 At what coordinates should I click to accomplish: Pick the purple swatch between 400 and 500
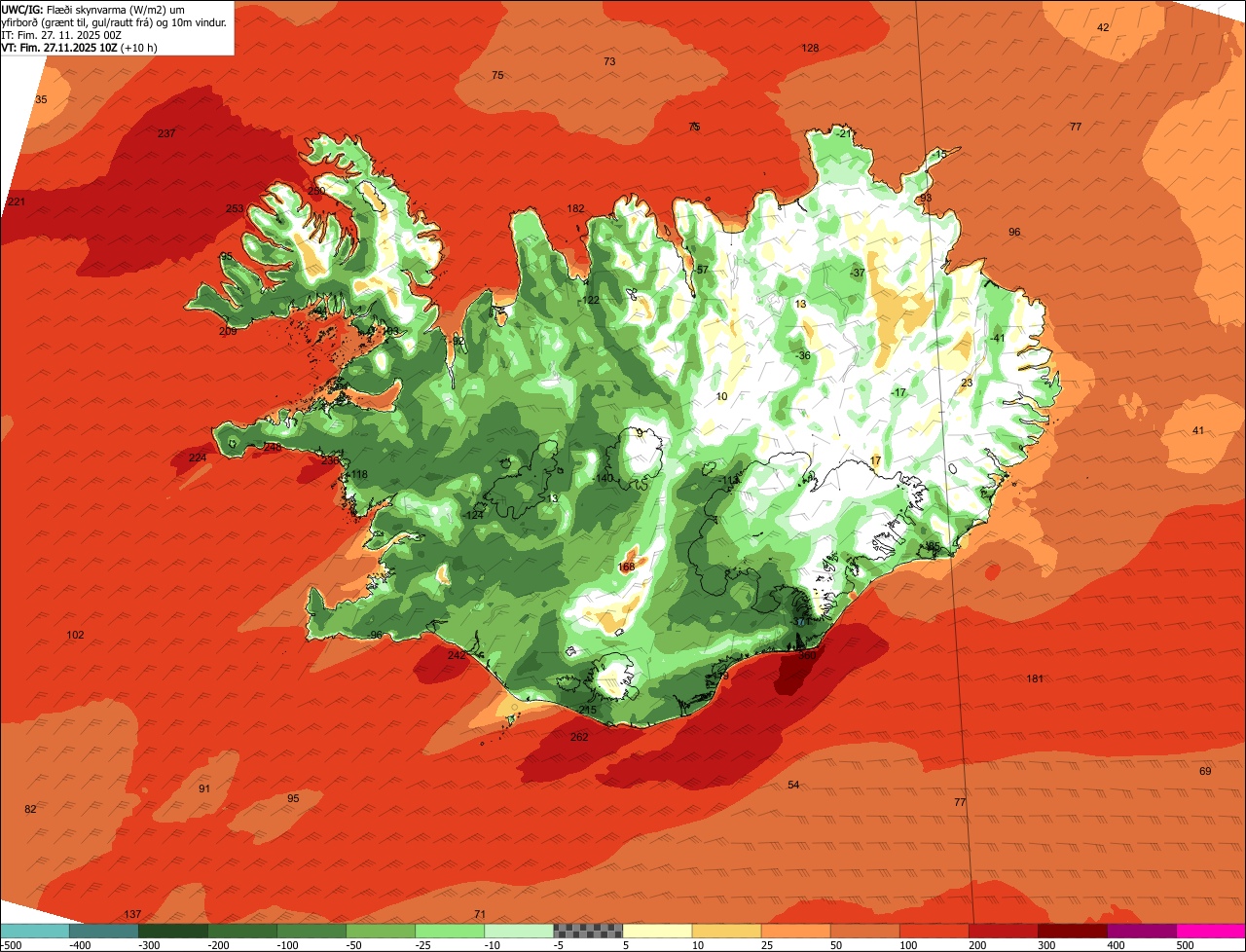[1142, 931]
